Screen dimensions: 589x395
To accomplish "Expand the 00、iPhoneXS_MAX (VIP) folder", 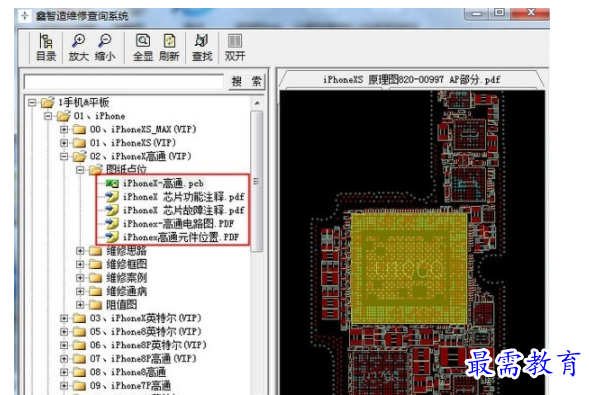I will click(x=64, y=130).
